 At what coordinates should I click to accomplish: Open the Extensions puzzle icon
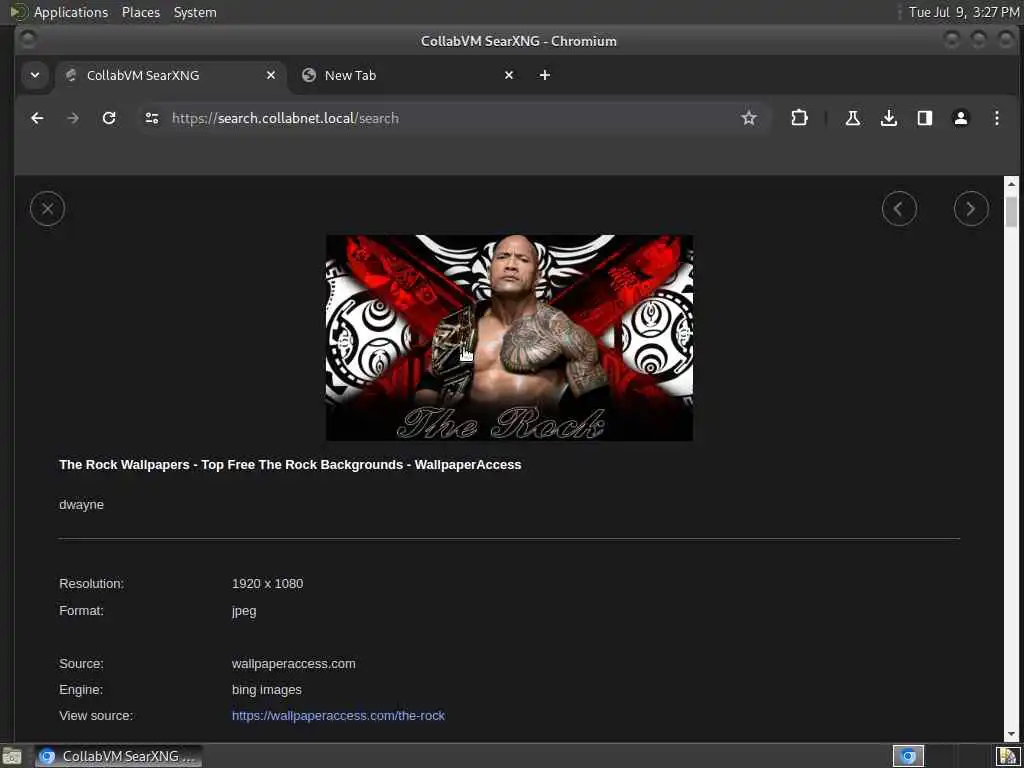(799, 118)
